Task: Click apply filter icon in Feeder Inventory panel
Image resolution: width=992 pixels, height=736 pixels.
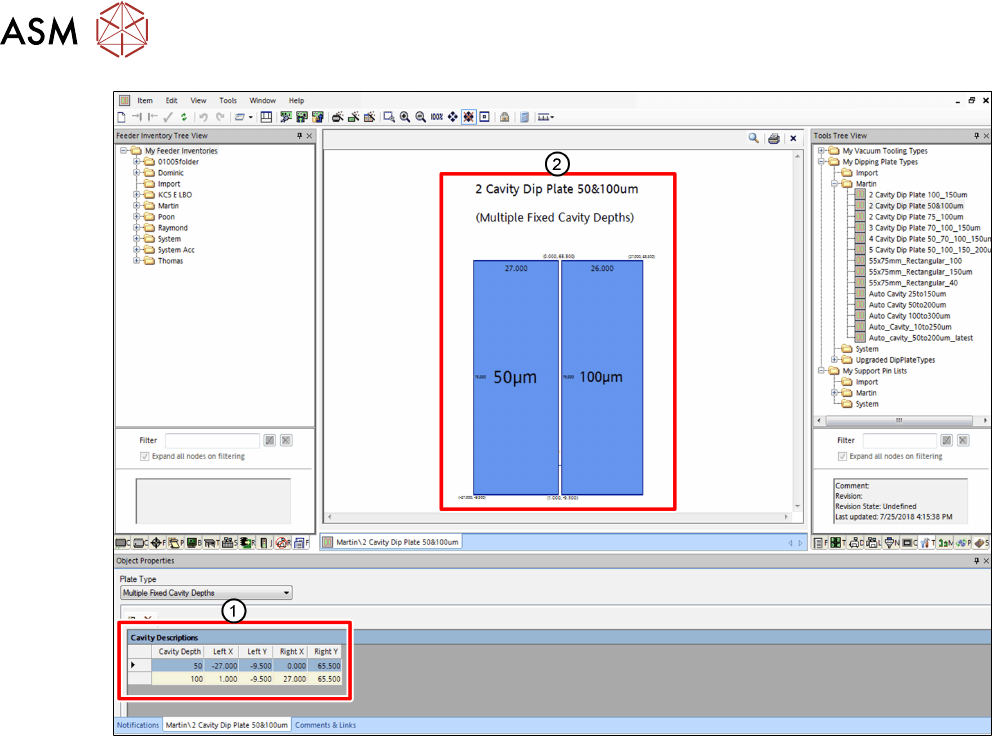Action: pyautogui.click(x=270, y=440)
